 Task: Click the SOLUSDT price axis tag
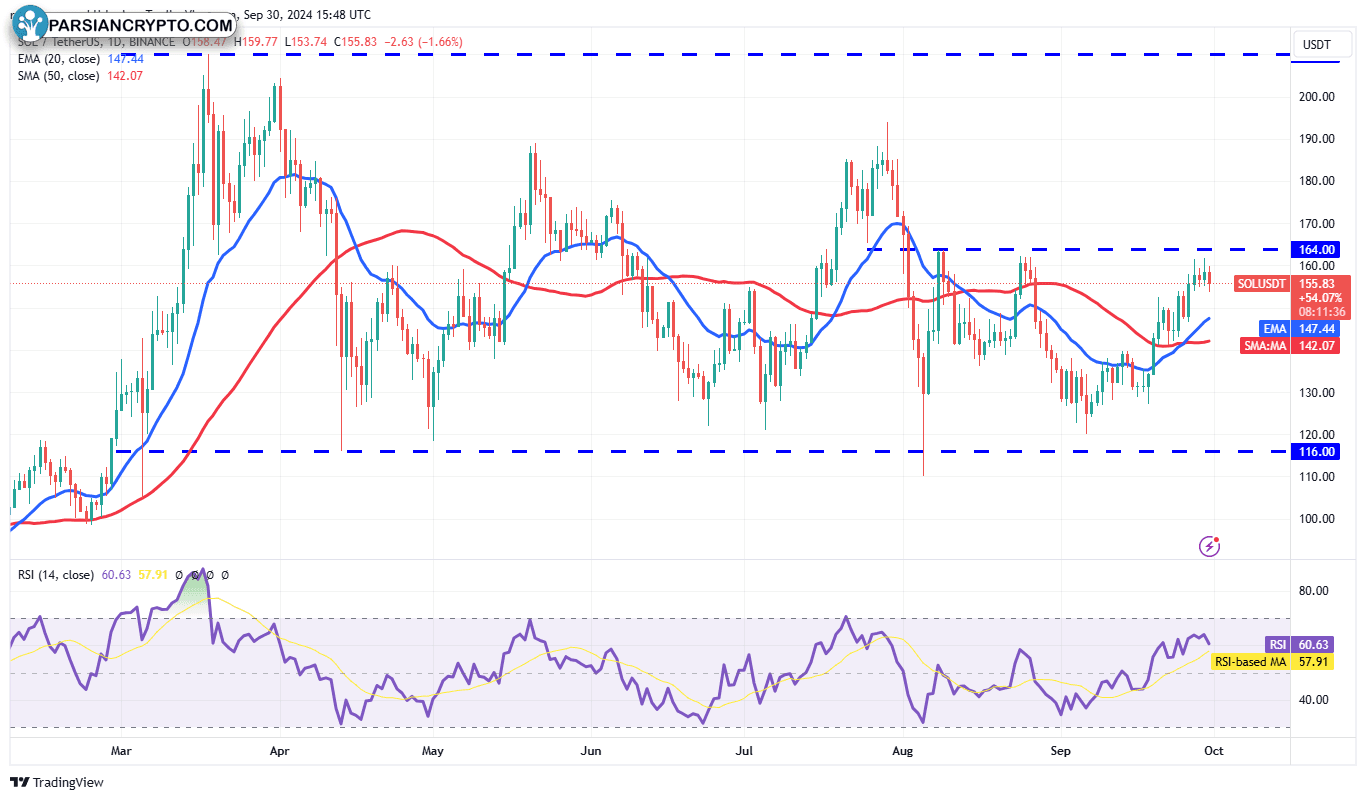click(x=1263, y=284)
